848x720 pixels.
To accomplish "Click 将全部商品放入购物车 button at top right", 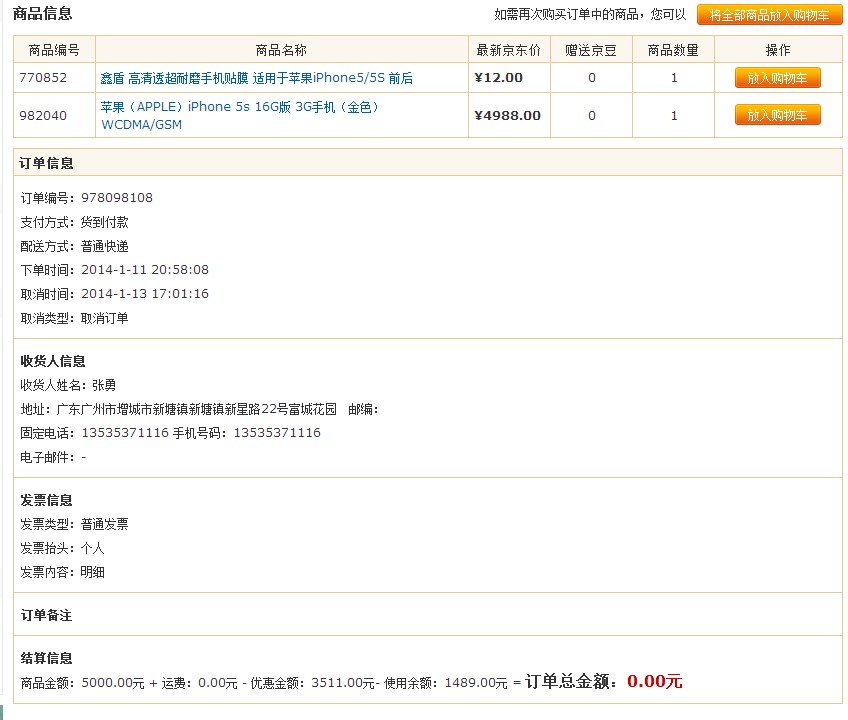I will click(x=778, y=15).
